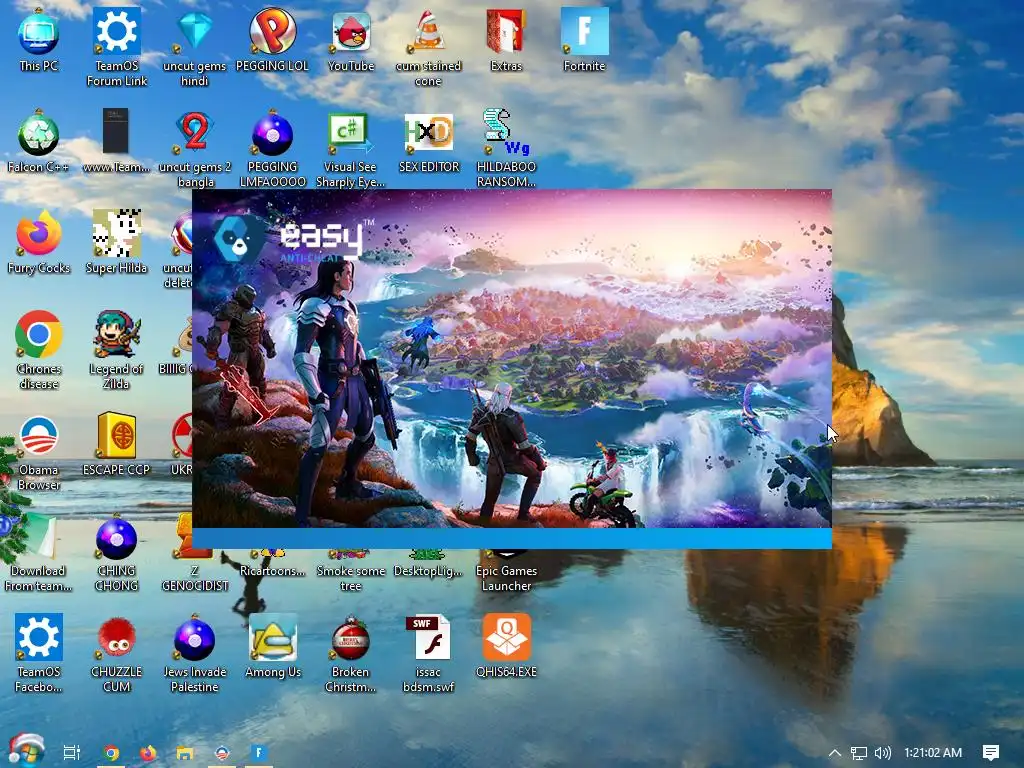Switch to Fortnite taskbar button
This screenshot has height=768, width=1024.
[x=259, y=753]
